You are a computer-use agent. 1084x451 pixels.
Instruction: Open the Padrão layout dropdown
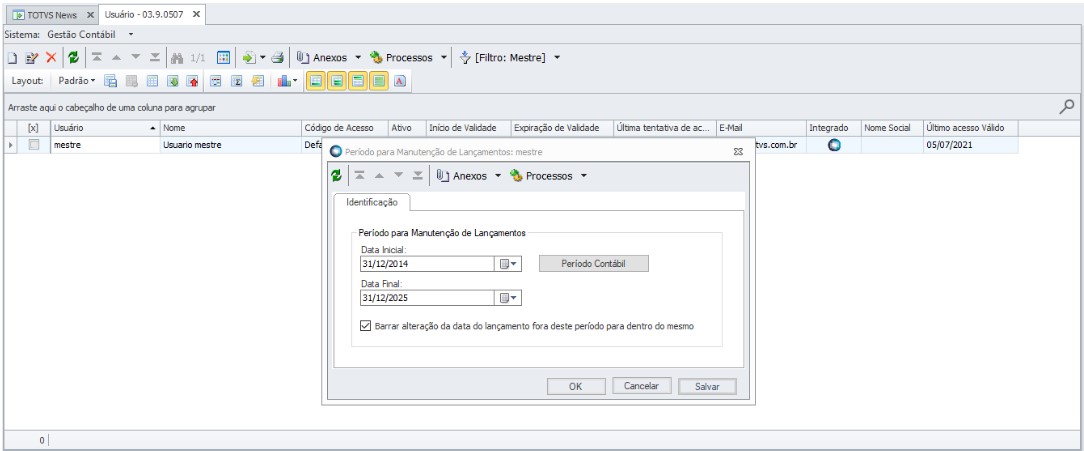77,81
